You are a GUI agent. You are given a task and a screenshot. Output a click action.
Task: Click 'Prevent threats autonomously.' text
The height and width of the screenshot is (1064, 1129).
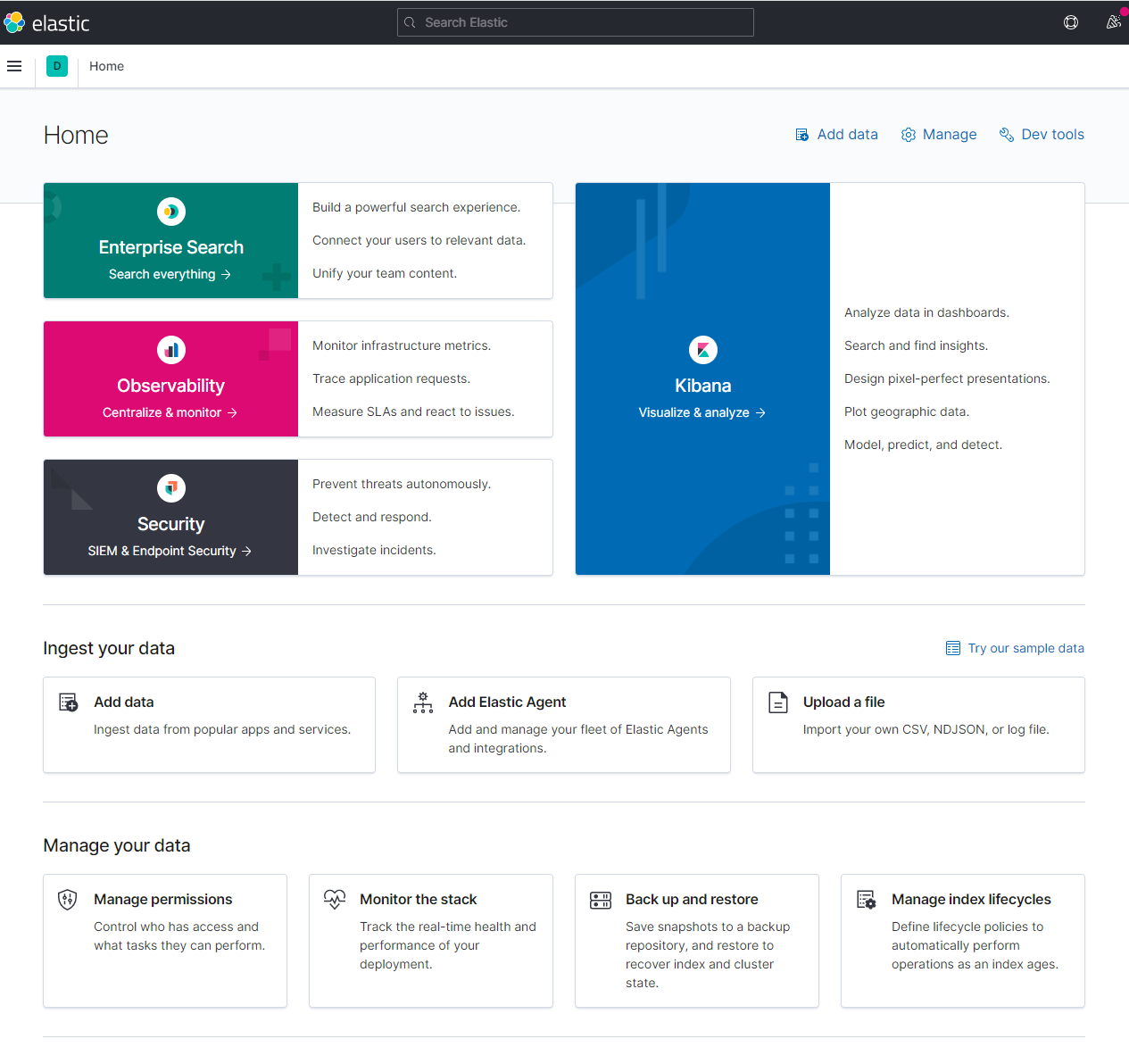click(402, 484)
